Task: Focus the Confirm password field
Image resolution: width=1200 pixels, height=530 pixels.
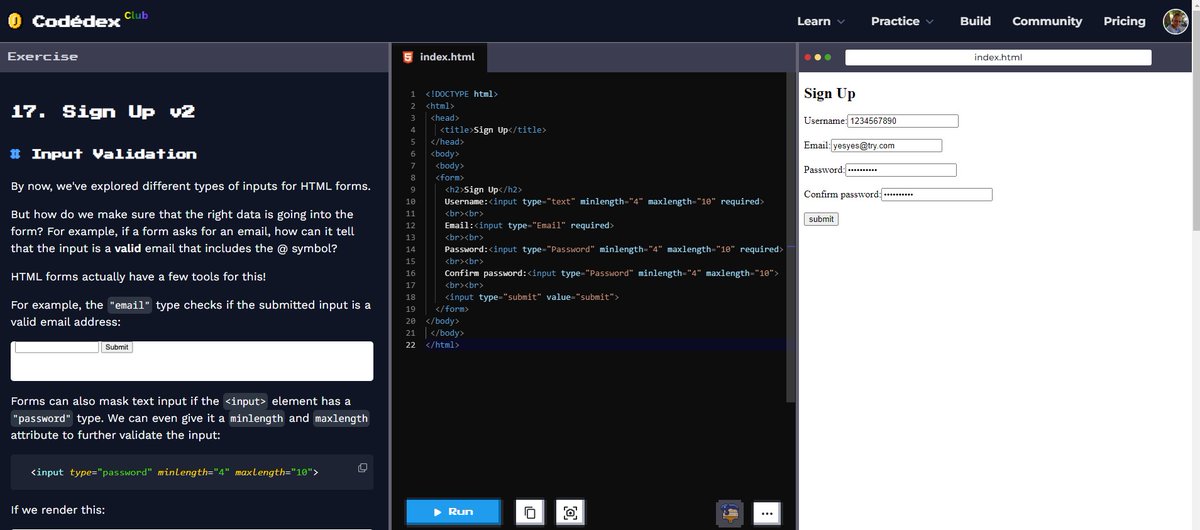Action: pyautogui.click(x=936, y=194)
